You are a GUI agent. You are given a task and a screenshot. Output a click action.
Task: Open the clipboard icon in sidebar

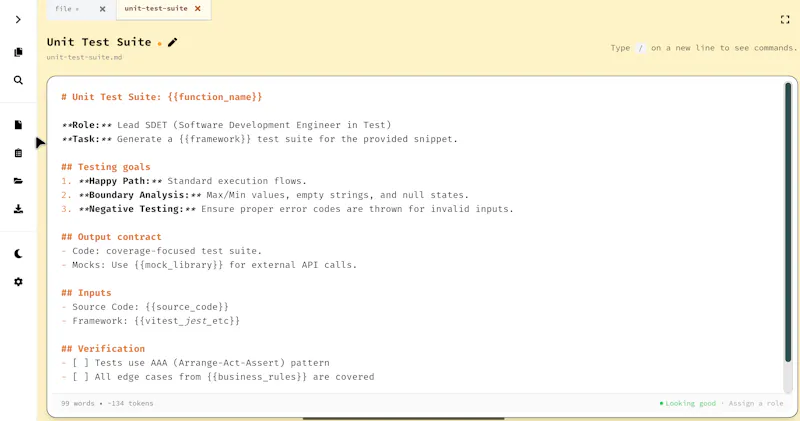[18, 153]
